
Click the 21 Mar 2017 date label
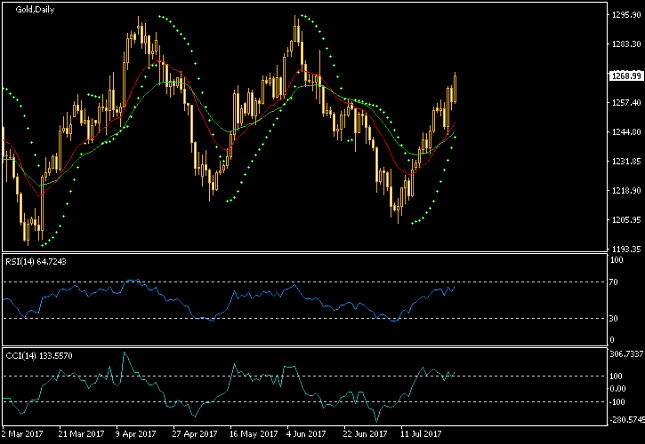pos(81,434)
